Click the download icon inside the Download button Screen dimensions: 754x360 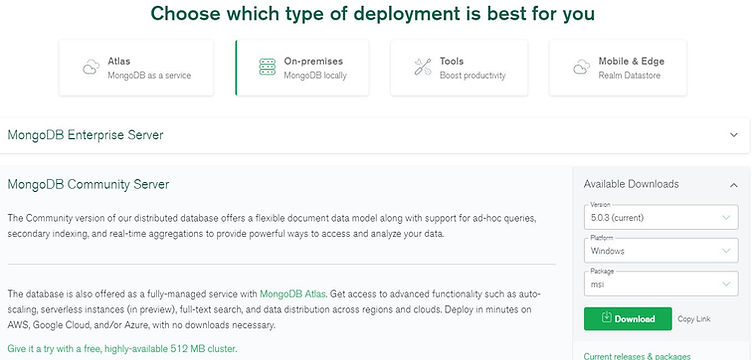606,318
